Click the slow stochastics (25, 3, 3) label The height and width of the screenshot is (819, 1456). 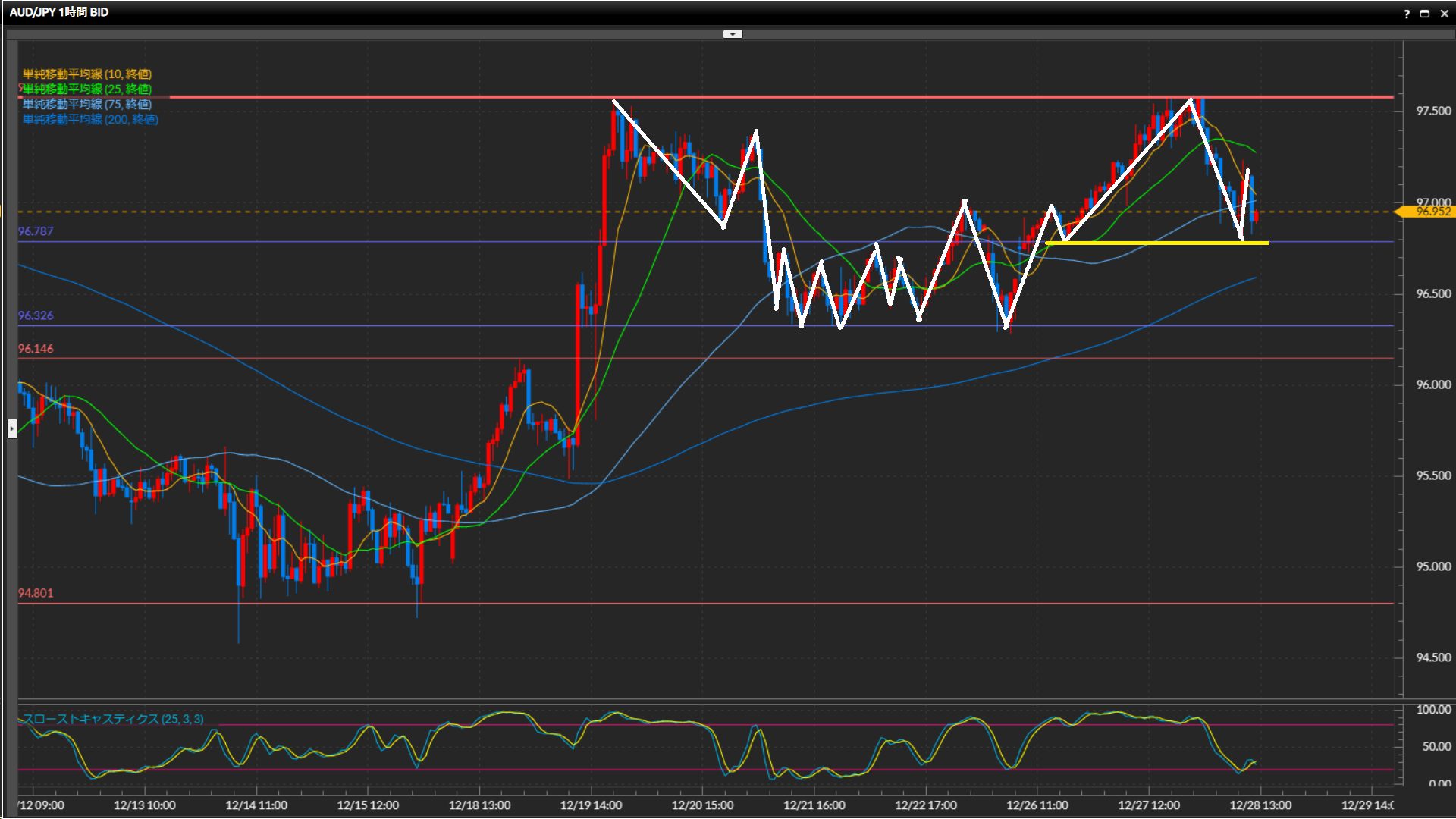coord(114,719)
